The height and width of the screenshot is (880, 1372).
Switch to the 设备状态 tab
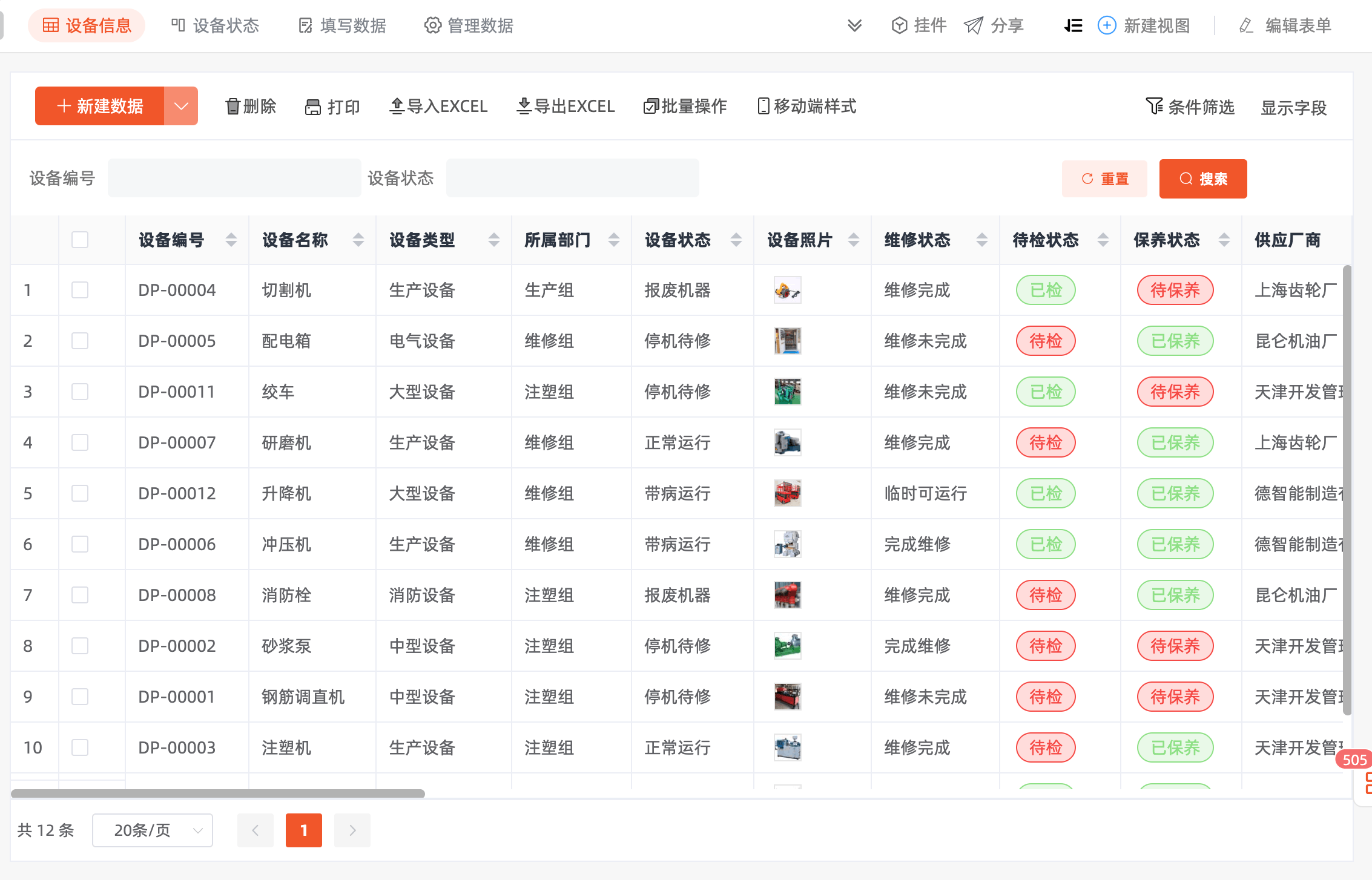(215, 25)
